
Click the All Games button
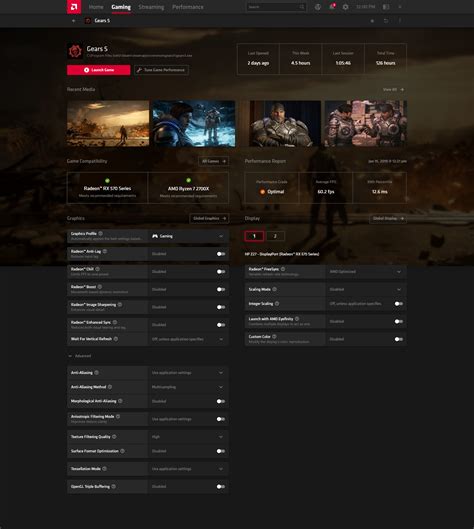click(x=214, y=161)
